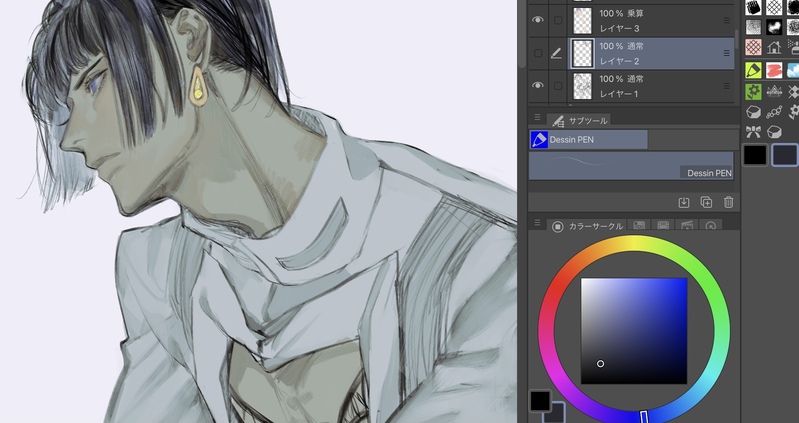Tick the checkbox next to レイヤー 3

tap(558, 20)
